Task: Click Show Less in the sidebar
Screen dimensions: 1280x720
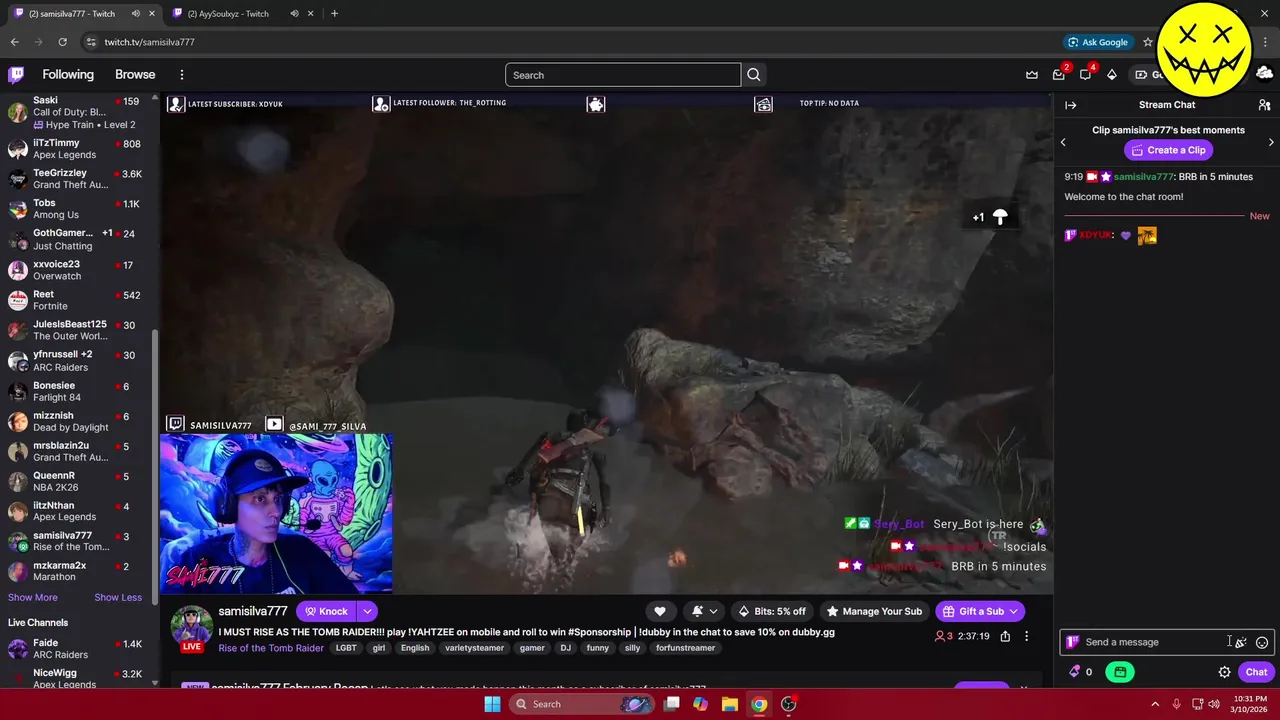Action: pyautogui.click(x=118, y=597)
